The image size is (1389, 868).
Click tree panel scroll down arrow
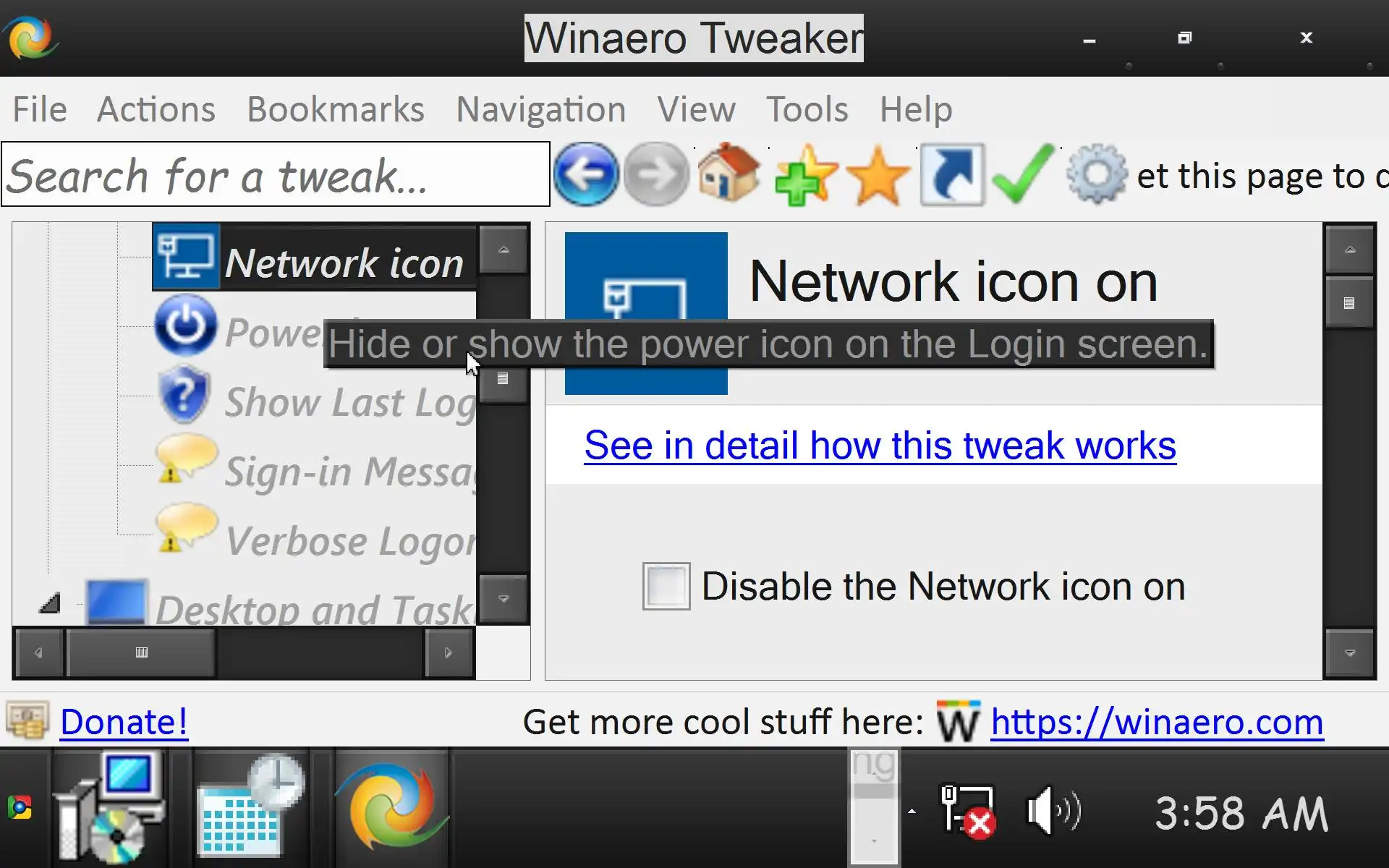(x=503, y=599)
